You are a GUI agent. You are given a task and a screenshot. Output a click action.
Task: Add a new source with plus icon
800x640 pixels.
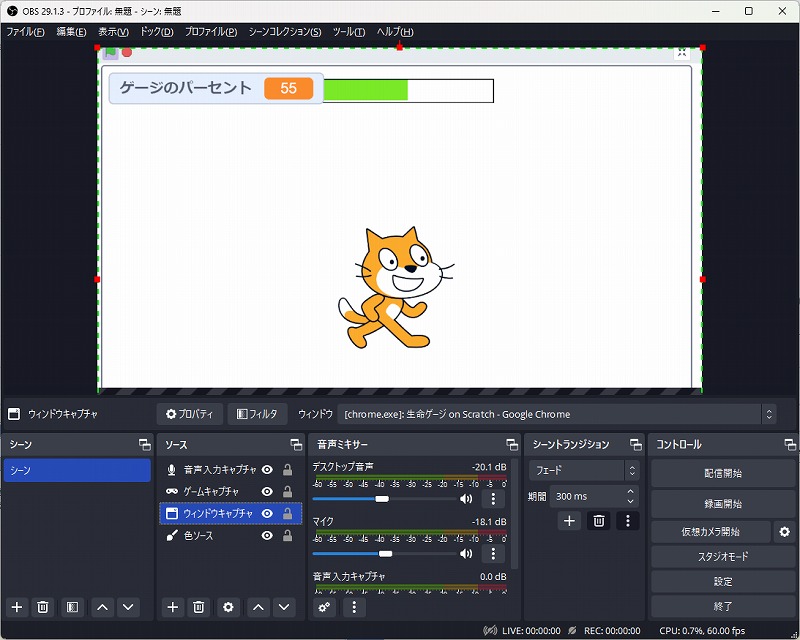pos(173,607)
